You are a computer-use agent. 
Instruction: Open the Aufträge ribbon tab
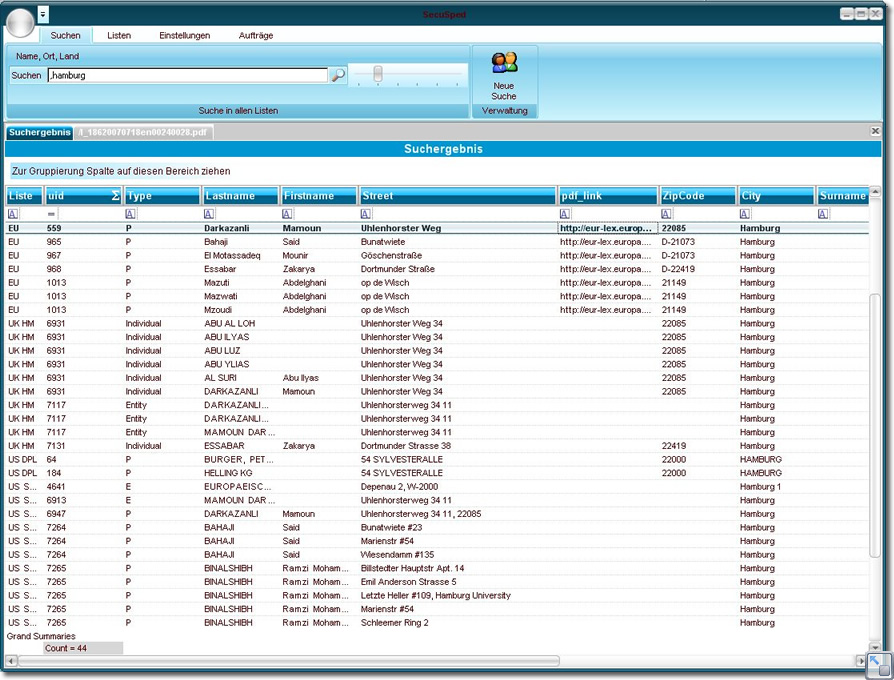tap(256, 35)
